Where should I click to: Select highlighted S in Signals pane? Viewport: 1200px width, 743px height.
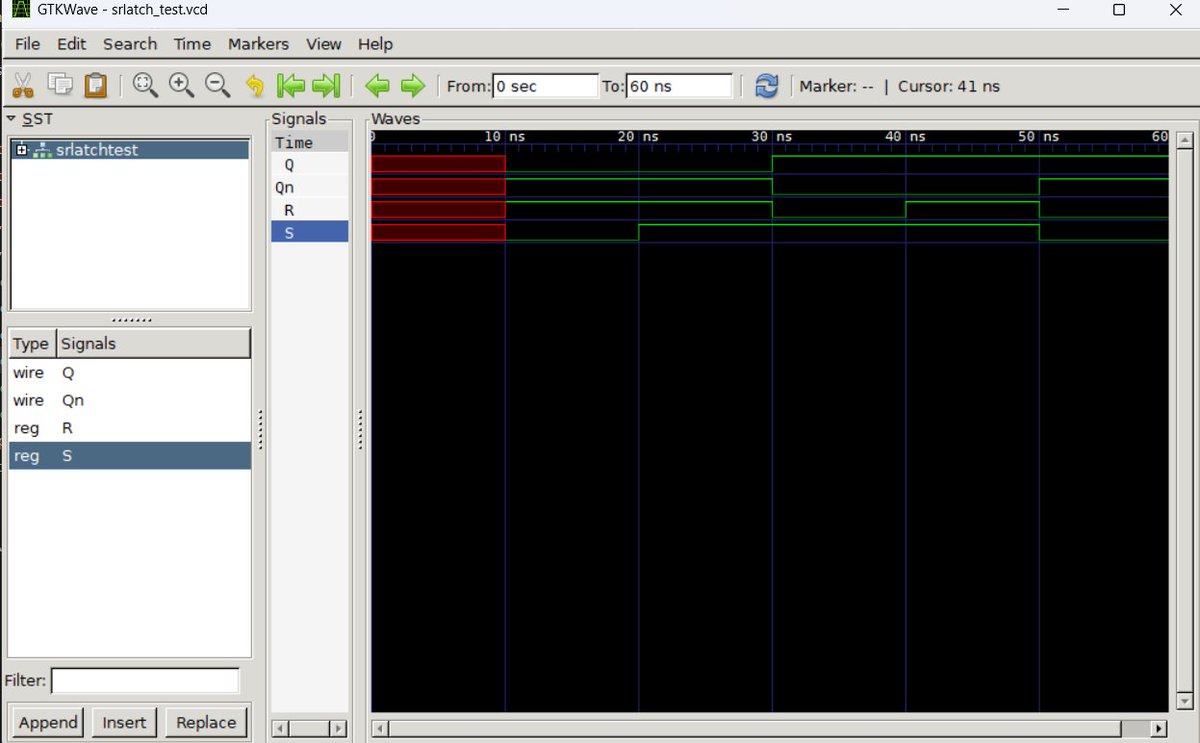point(310,232)
